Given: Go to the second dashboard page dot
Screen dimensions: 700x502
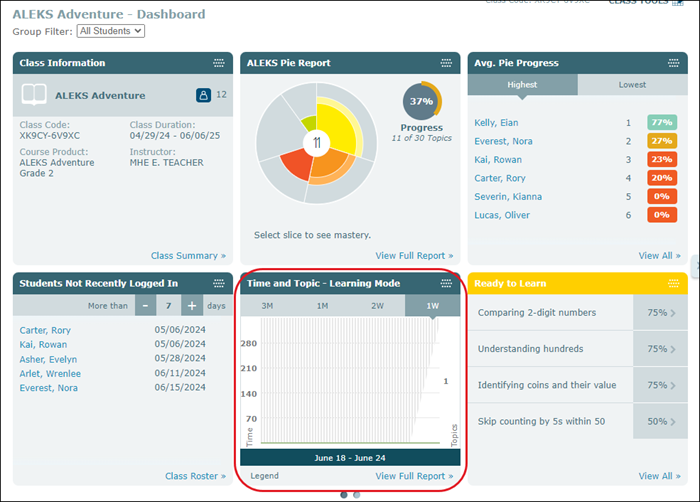Looking at the screenshot, I should click(x=357, y=494).
